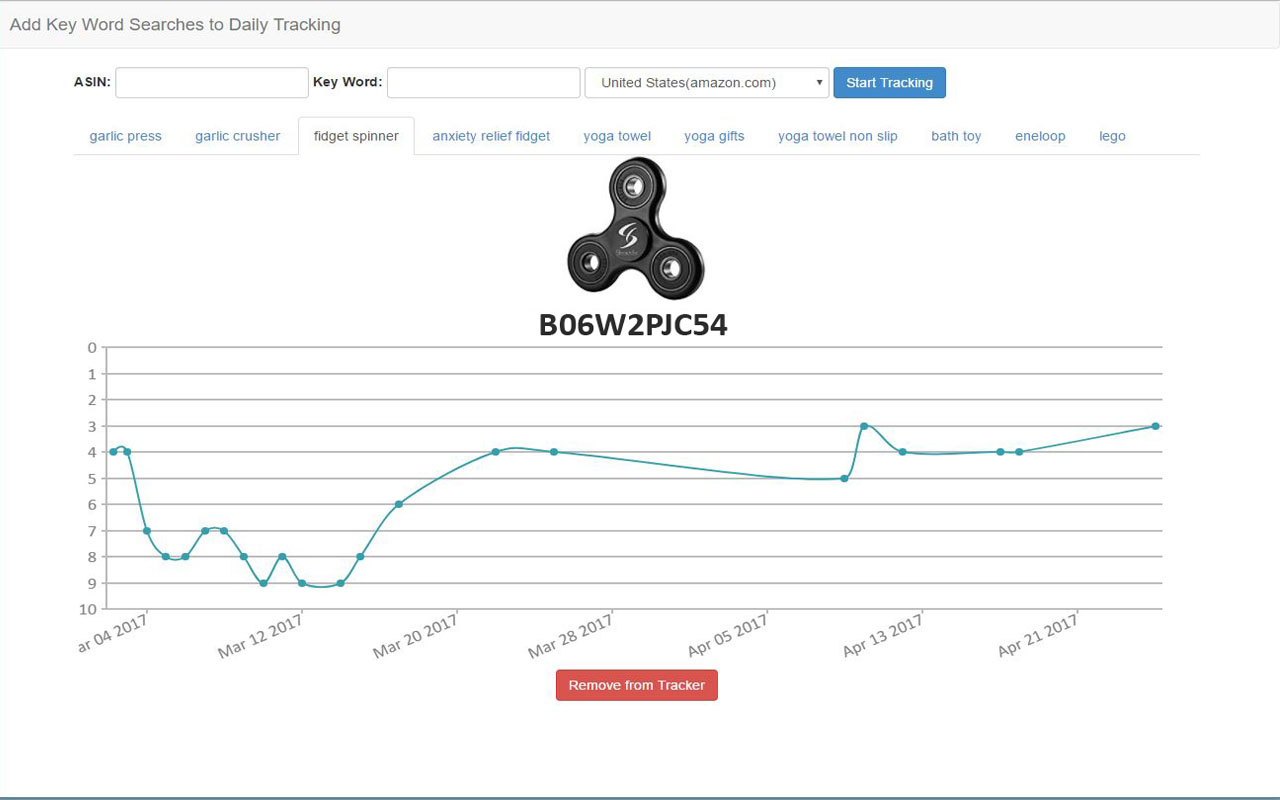
Task: Click the fidget spinner product image
Action: pos(636,234)
